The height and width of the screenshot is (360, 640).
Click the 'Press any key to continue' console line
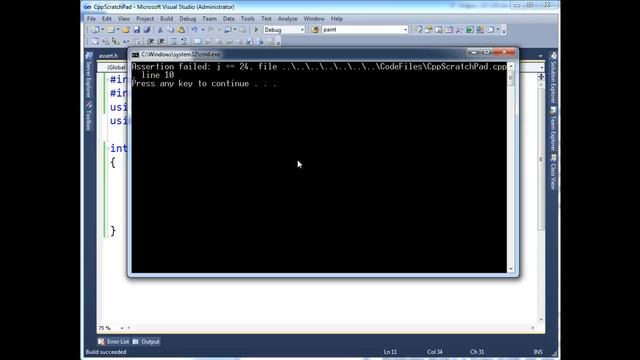[x=204, y=84]
